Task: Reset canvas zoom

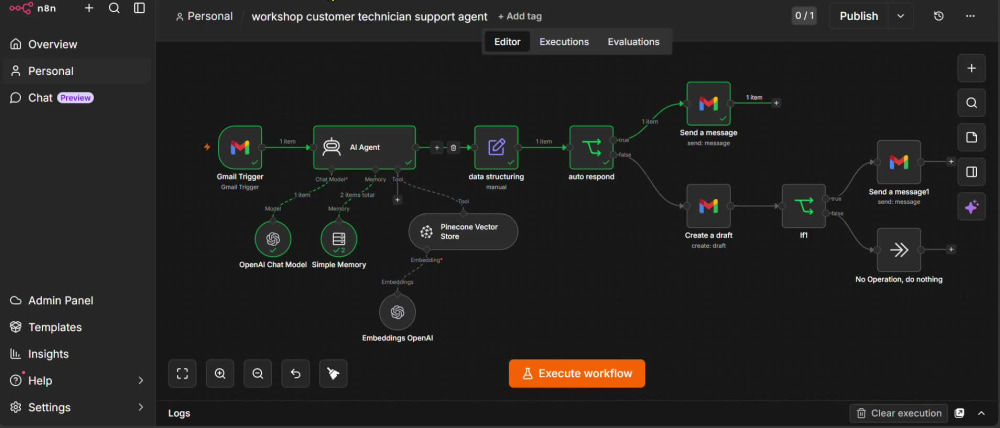Action: pos(295,374)
